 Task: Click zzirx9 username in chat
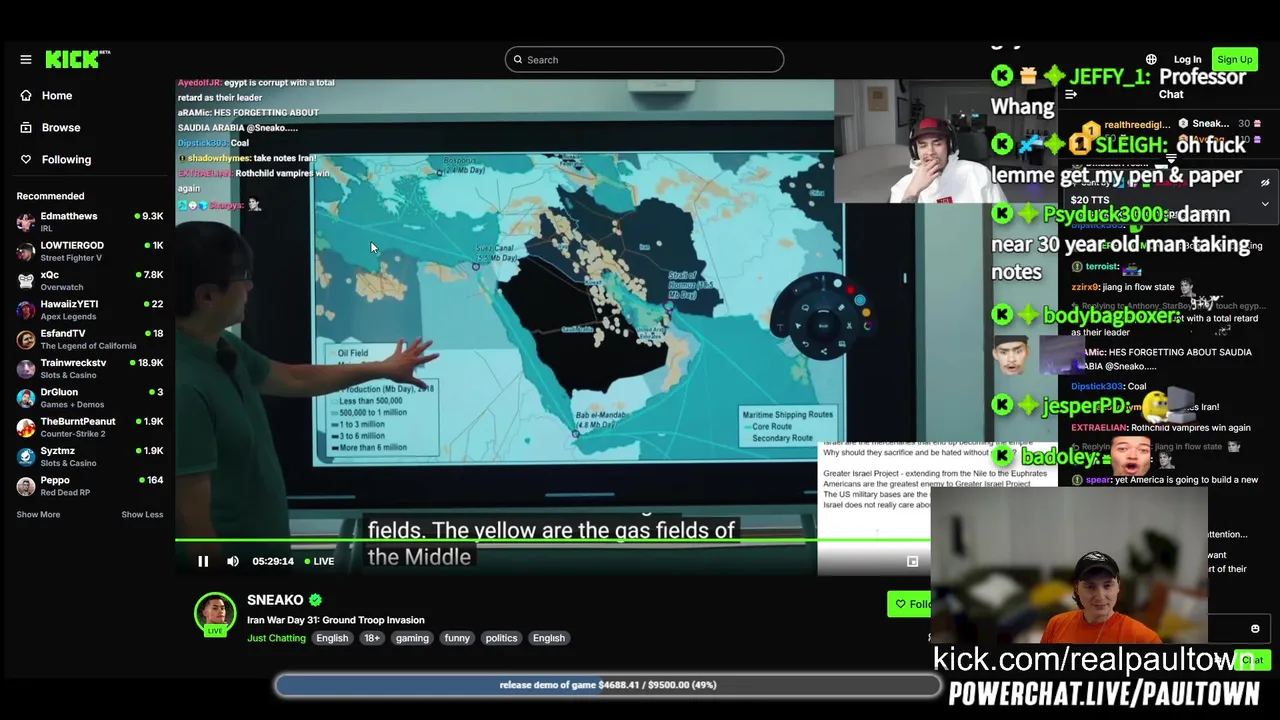click(1086, 287)
